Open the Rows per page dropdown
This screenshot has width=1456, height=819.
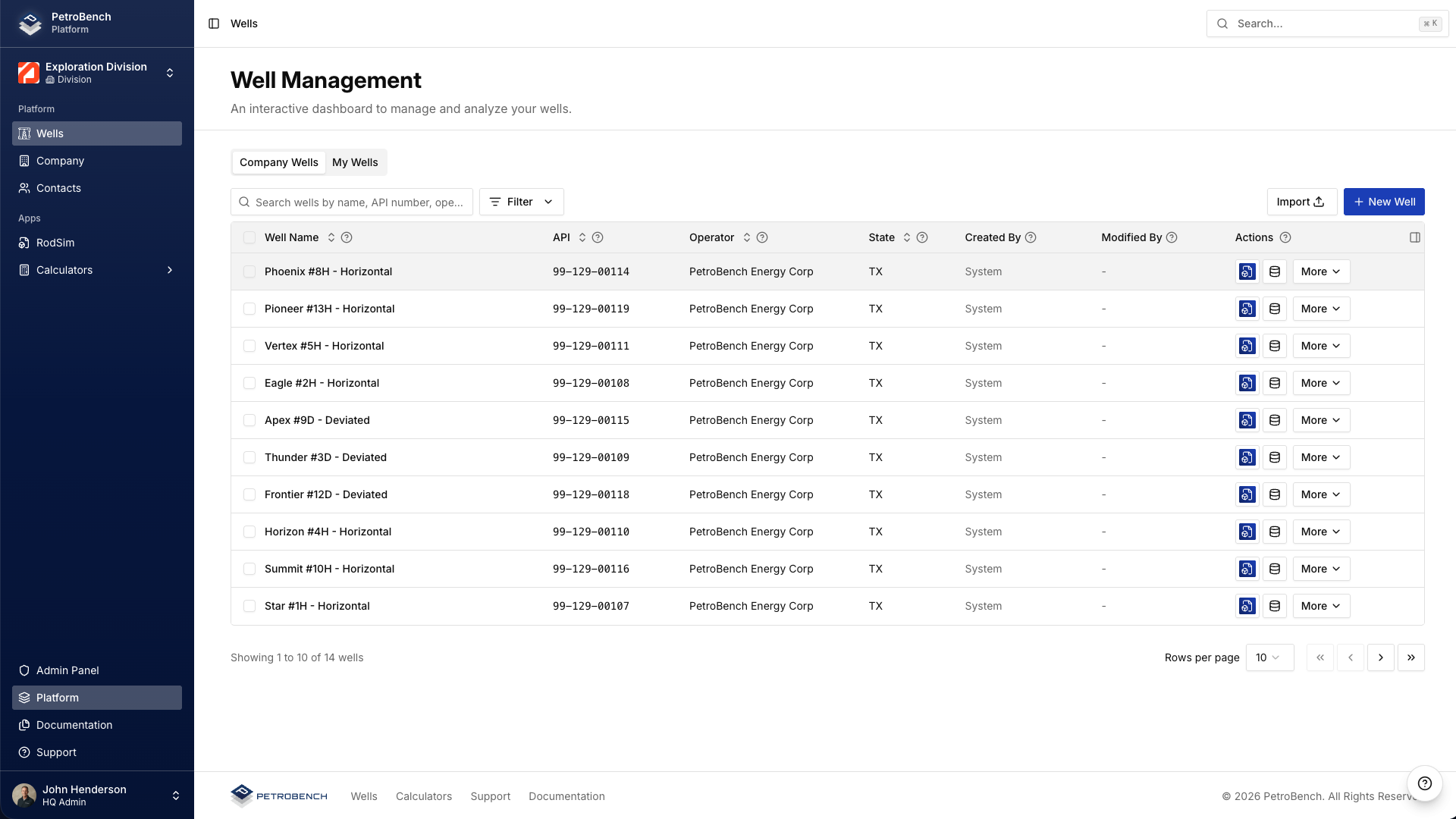click(x=1269, y=657)
